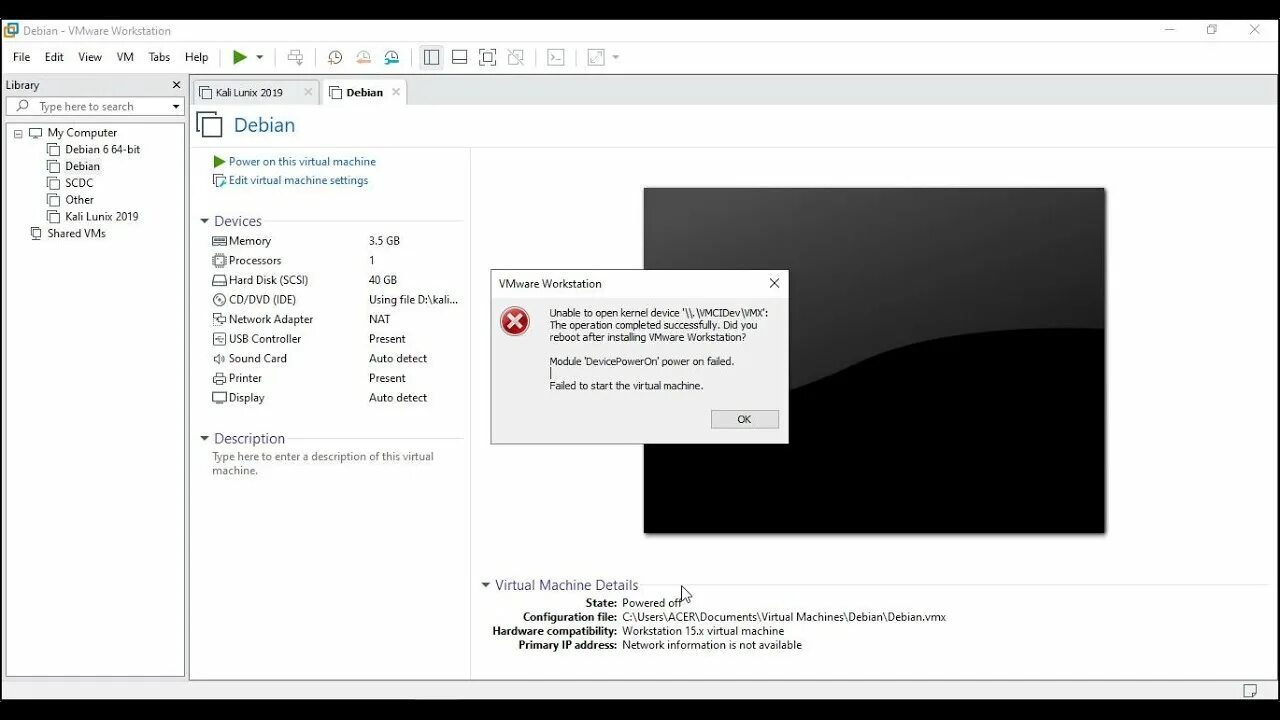Image resolution: width=1280 pixels, height=720 pixels.
Task: Select Other in the library tree
Action: pyautogui.click(x=79, y=199)
